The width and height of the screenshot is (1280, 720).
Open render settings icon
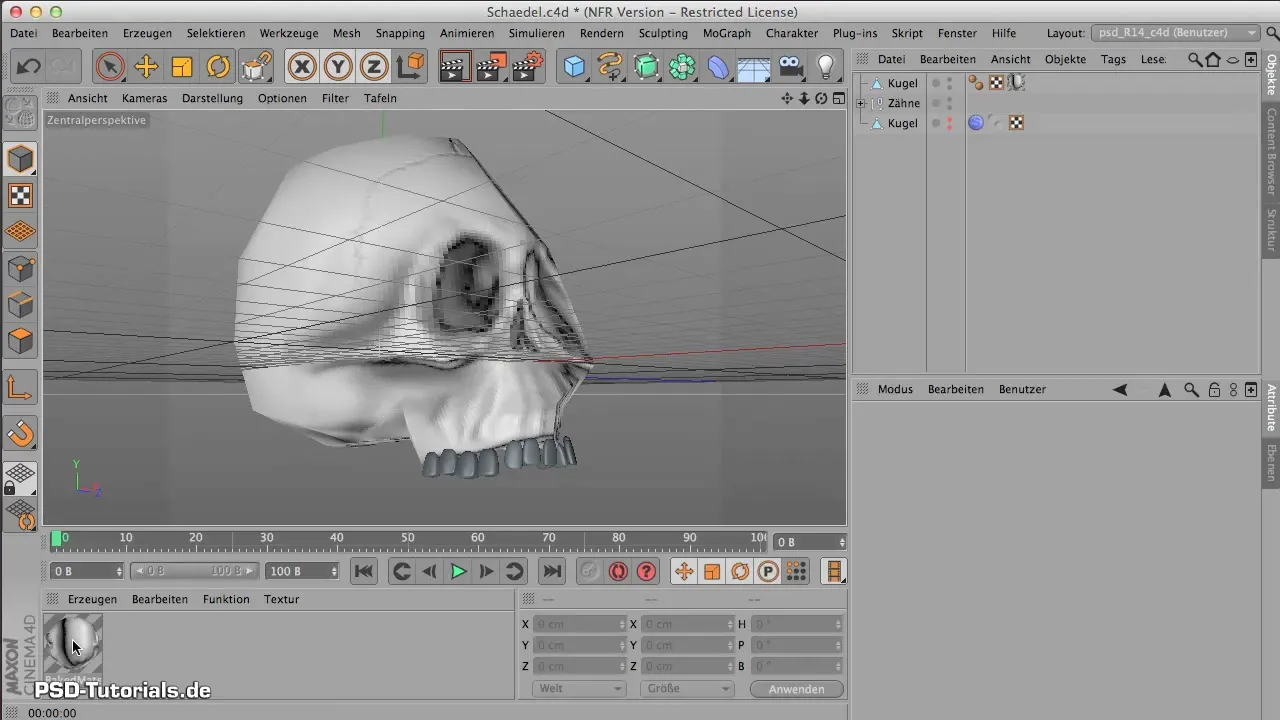[x=527, y=67]
